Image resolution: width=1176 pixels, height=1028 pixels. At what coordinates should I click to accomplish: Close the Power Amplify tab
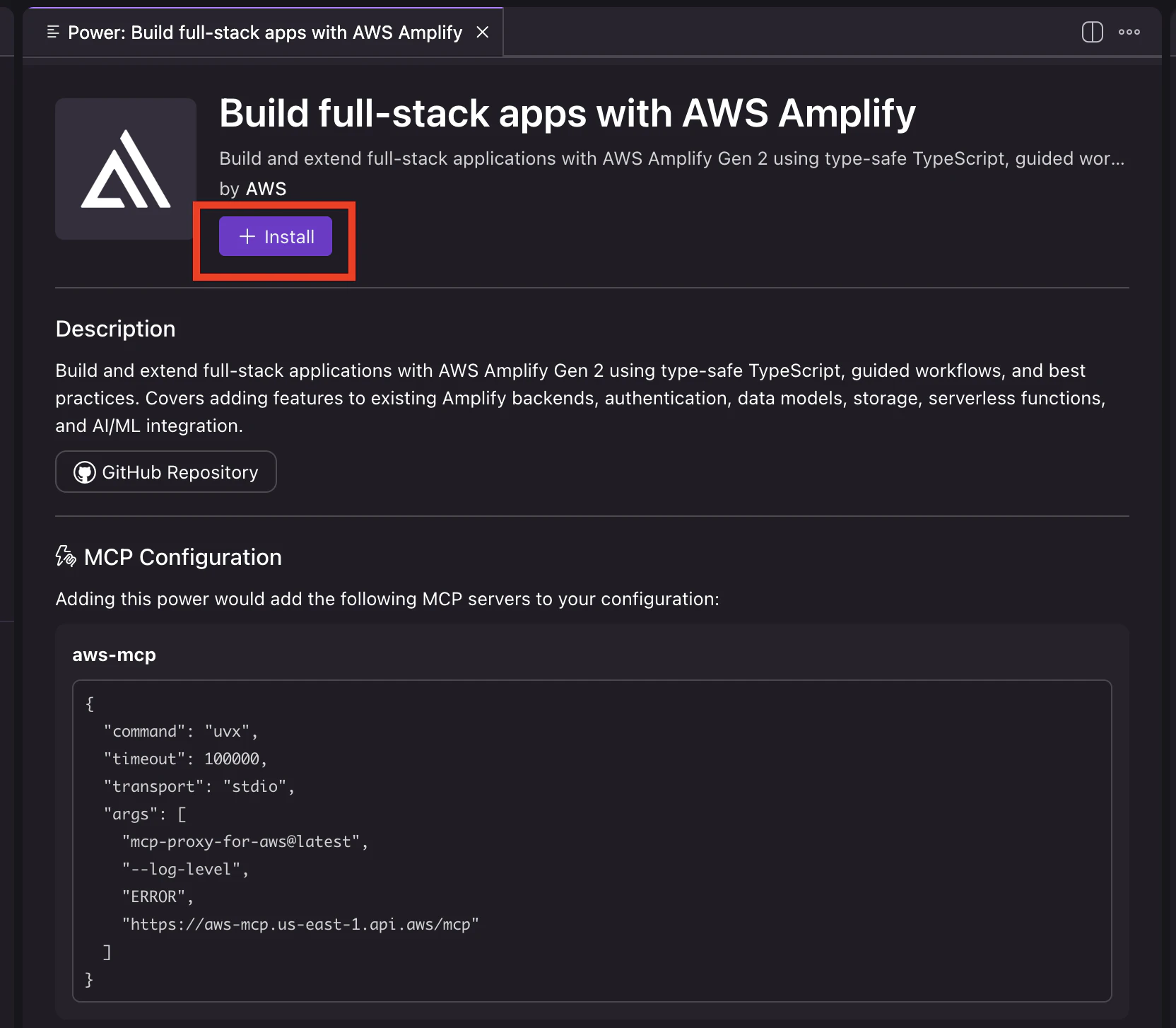(483, 33)
